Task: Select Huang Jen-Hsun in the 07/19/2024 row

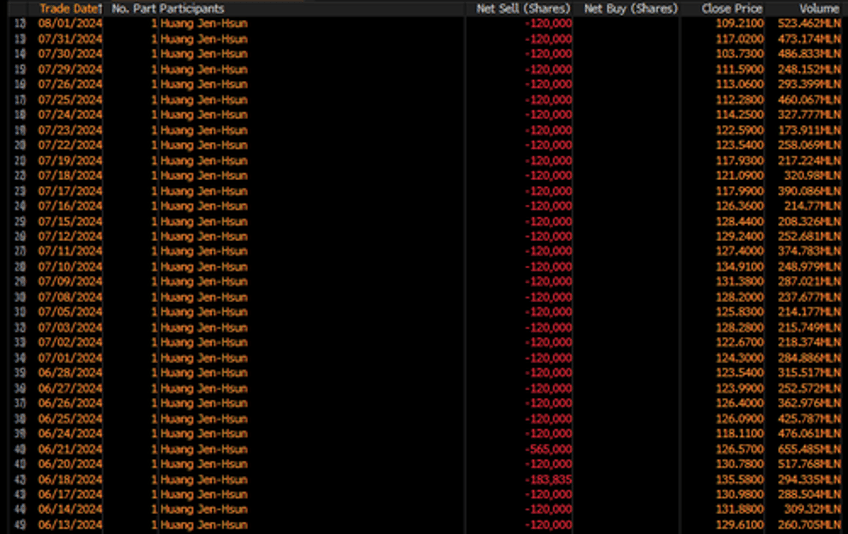Action: click(x=204, y=161)
